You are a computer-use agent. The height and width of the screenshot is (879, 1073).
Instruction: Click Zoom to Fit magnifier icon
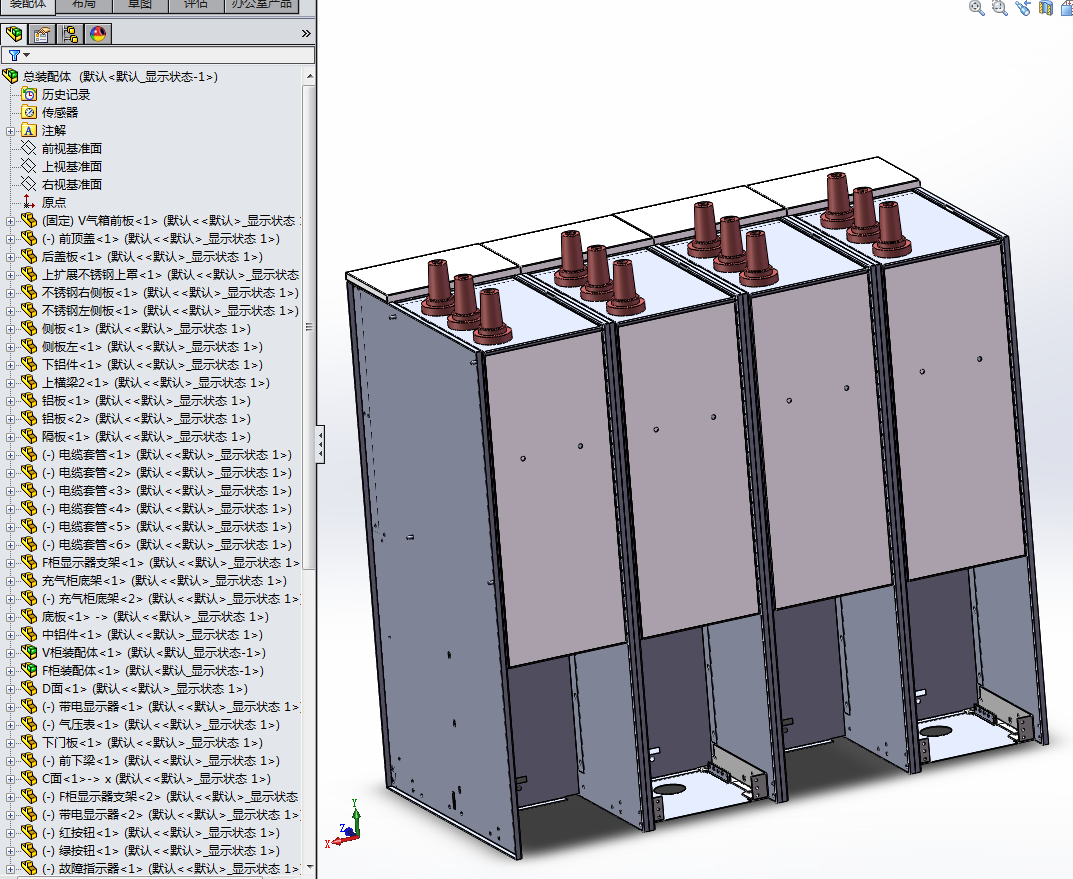pyautogui.click(x=977, y=8)
